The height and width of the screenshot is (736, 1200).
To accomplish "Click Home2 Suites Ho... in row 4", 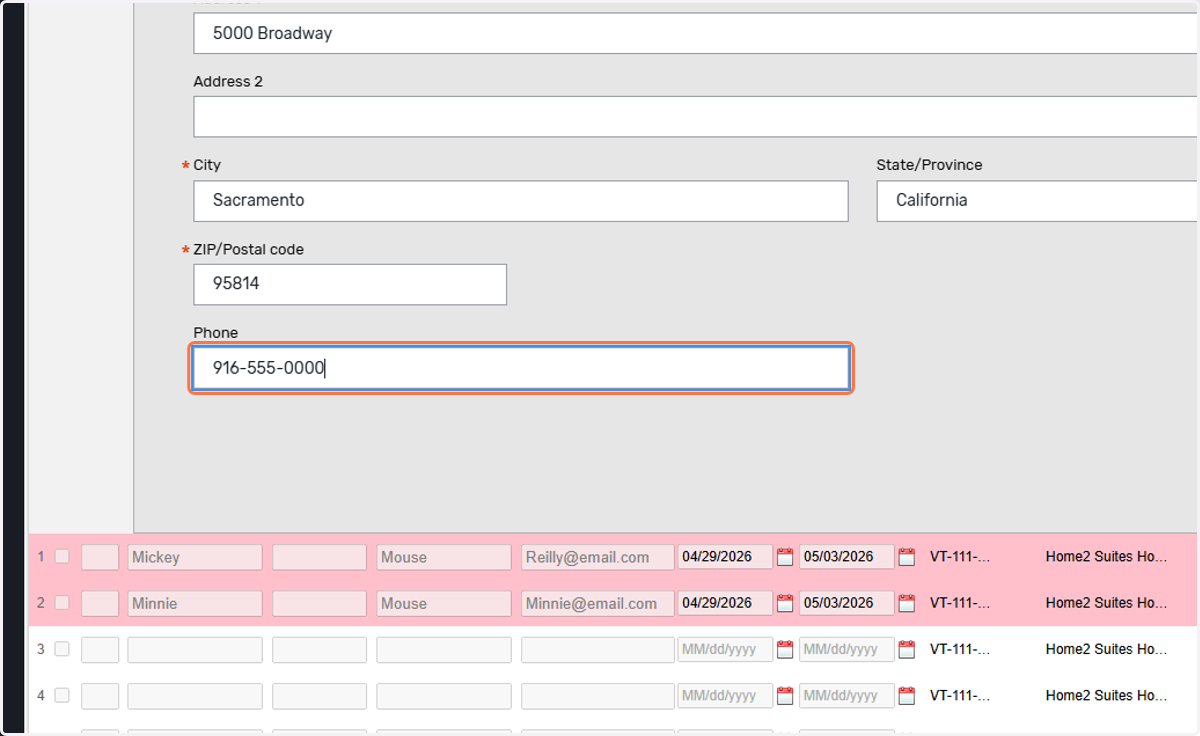I will [x=1107, y=695].
